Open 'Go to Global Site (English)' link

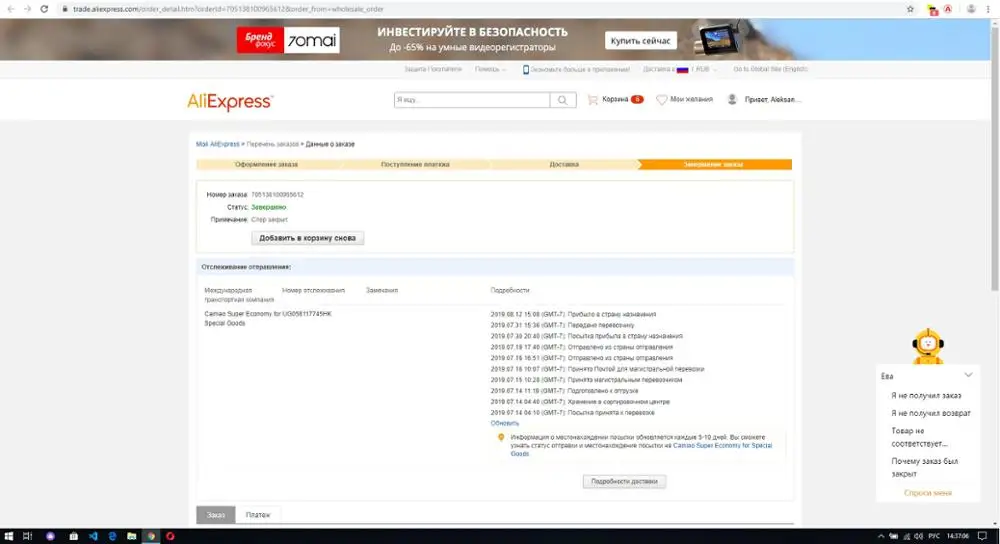tap(770, 69)
